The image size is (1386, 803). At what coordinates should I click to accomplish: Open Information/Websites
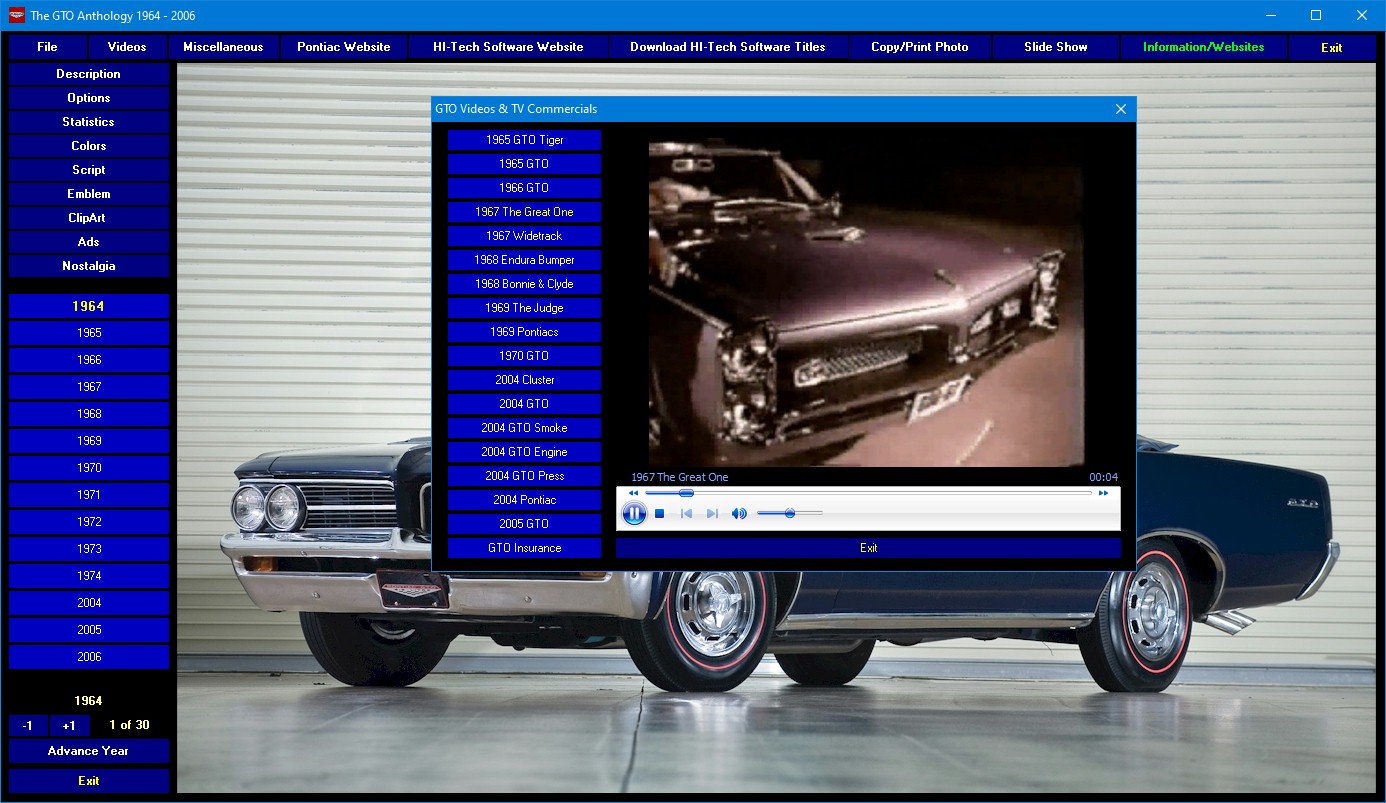[1203, 47]
